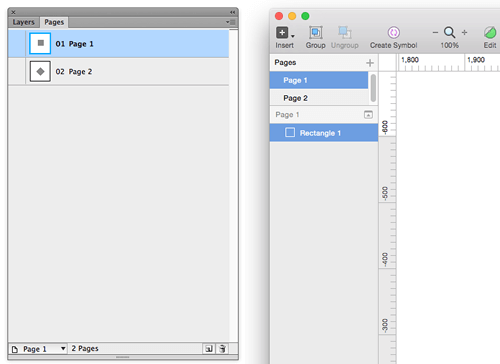Click the Page 1 square thumbnail
This screenshot has height=364, width=500.
(x=40, y=43)
